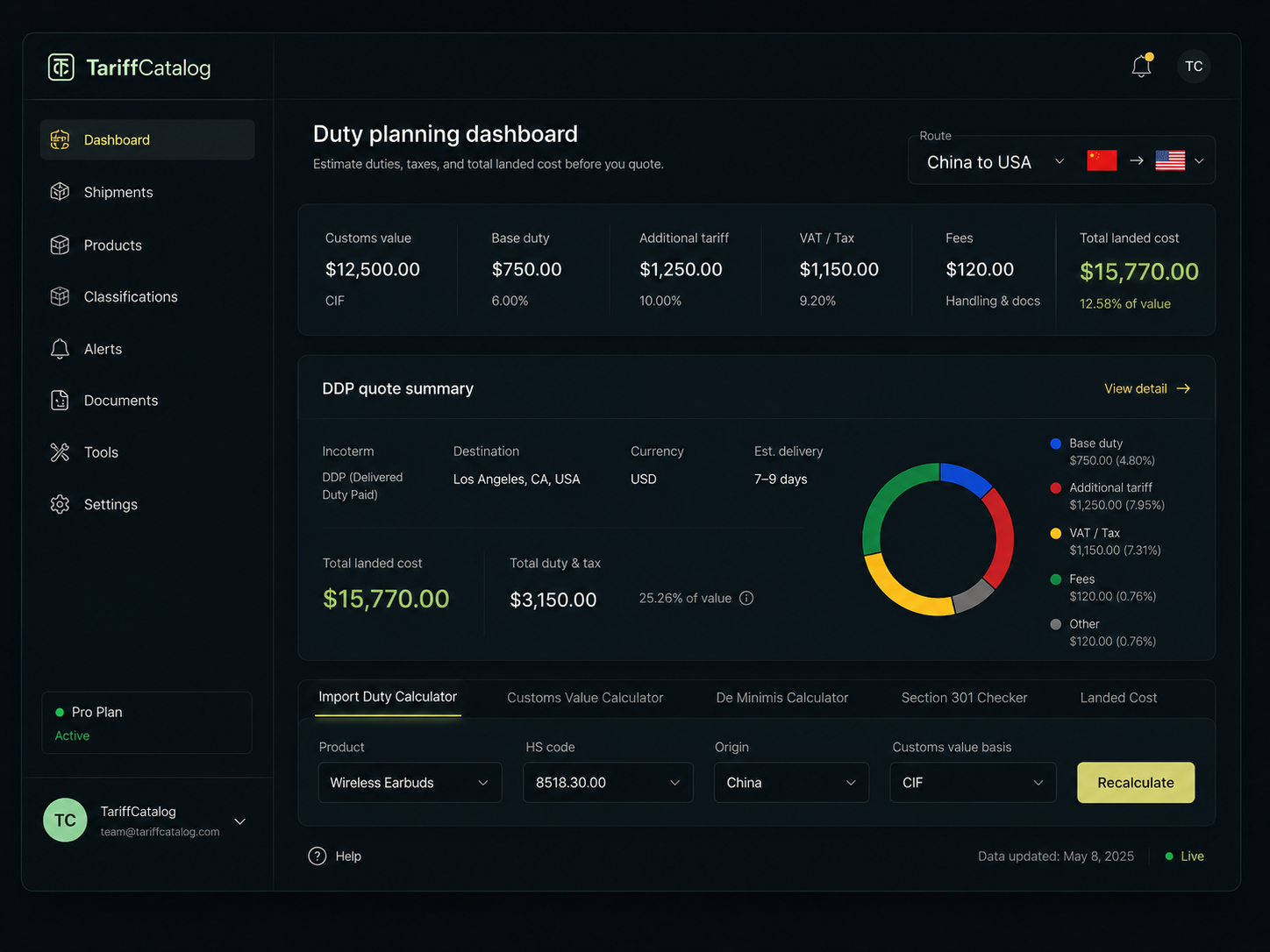Click the Base duty $750.00 value

[x=526, y=269]
